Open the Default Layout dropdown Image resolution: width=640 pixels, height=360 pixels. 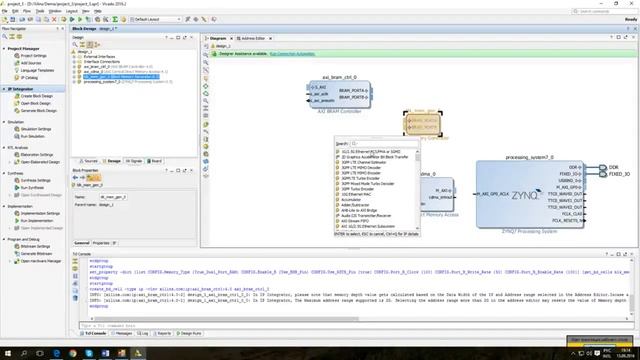click(156, 20)
